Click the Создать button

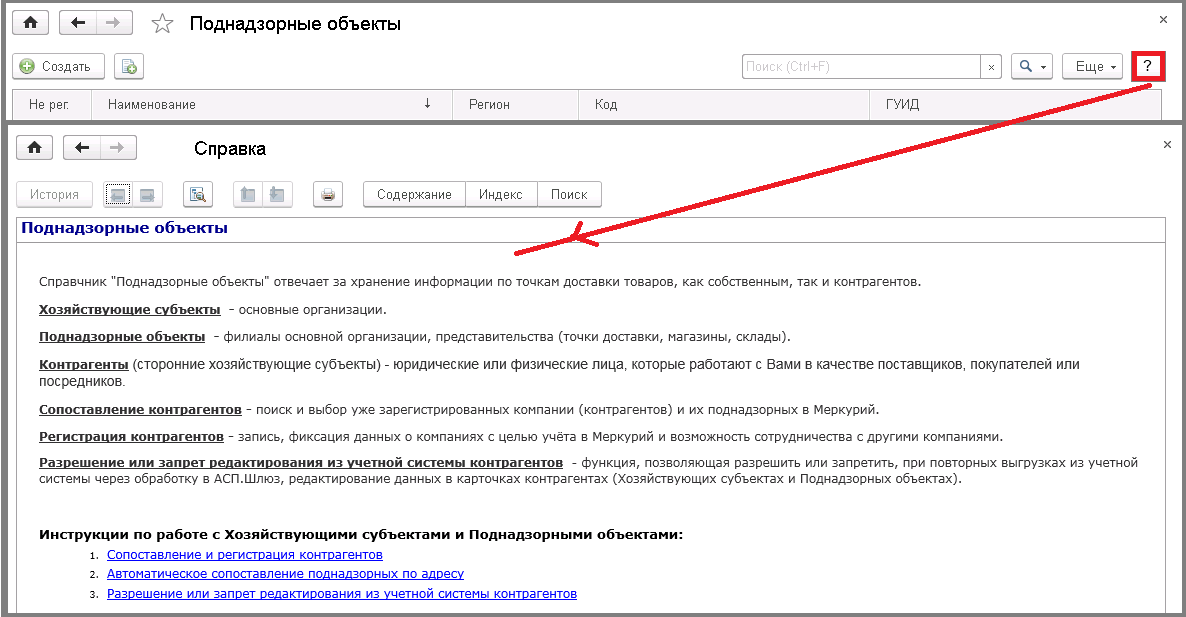tap(57, 67)
